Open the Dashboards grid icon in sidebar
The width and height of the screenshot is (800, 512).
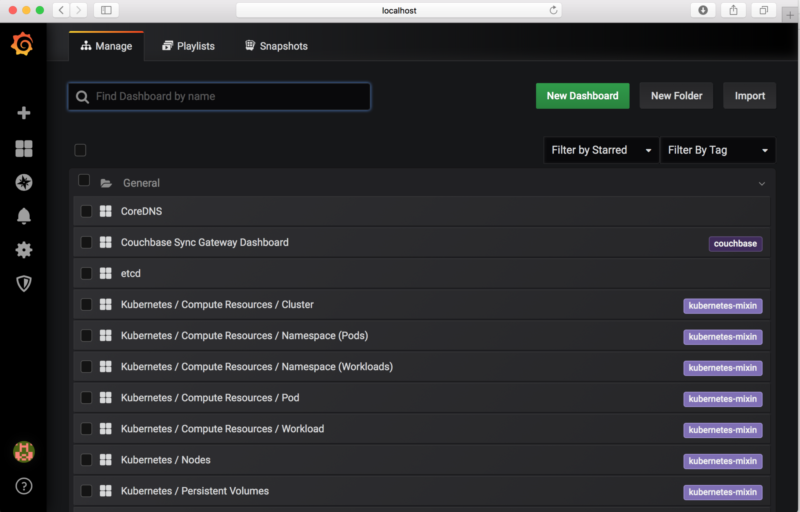pos(24,148)
